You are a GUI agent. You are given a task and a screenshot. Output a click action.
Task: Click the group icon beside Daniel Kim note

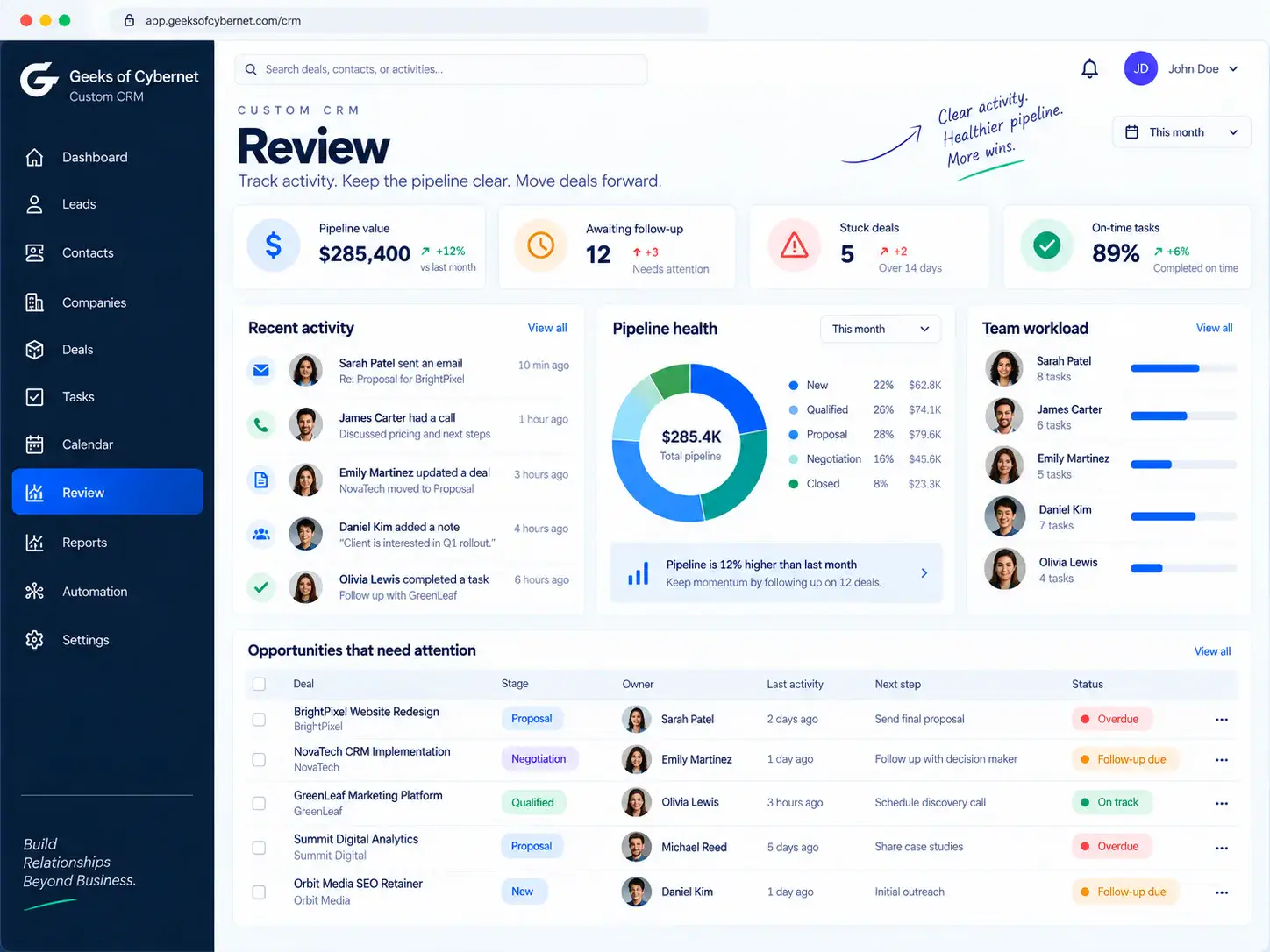[x=261, y=534]
